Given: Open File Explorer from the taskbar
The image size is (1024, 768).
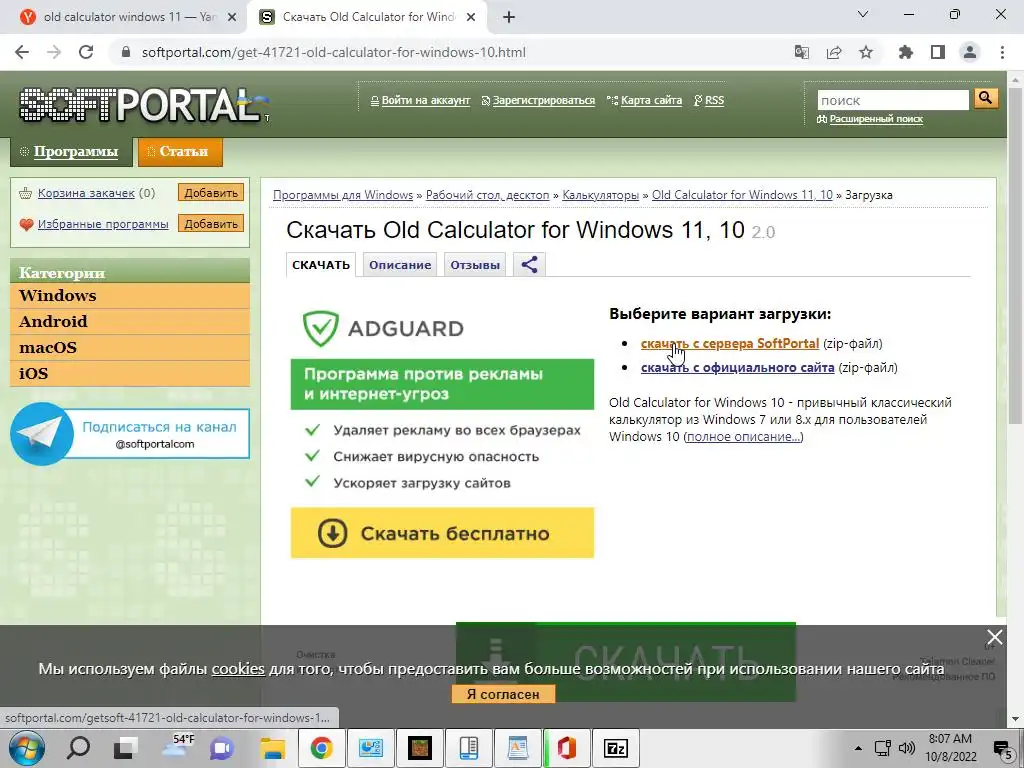Looking at the screenshot, I should coord(272,748).
